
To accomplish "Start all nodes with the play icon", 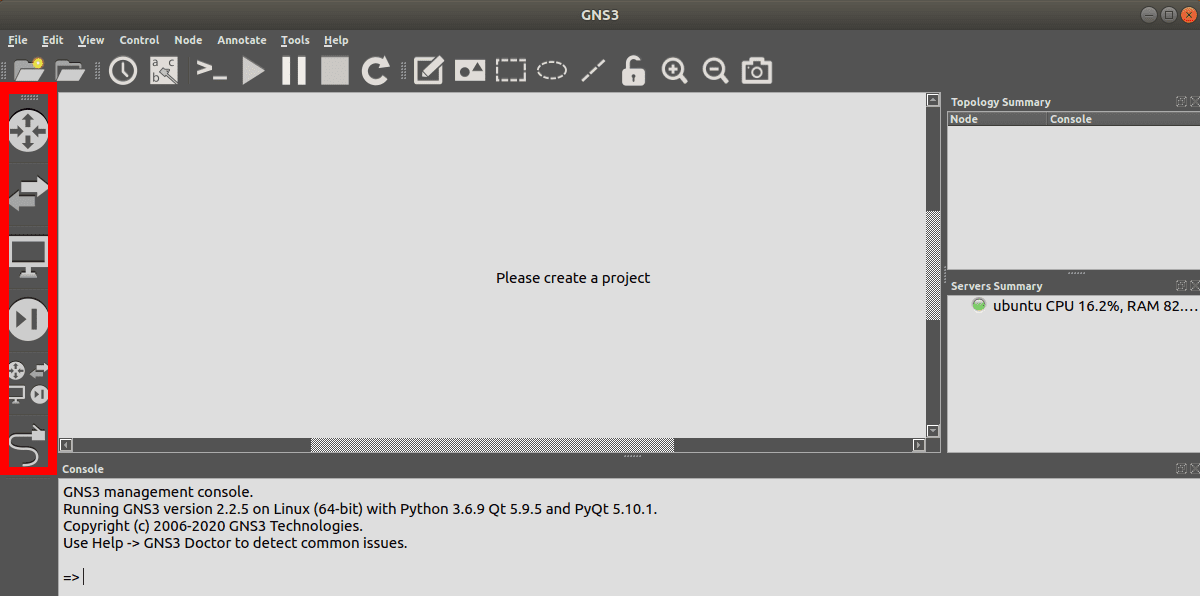I will point(253,70).
